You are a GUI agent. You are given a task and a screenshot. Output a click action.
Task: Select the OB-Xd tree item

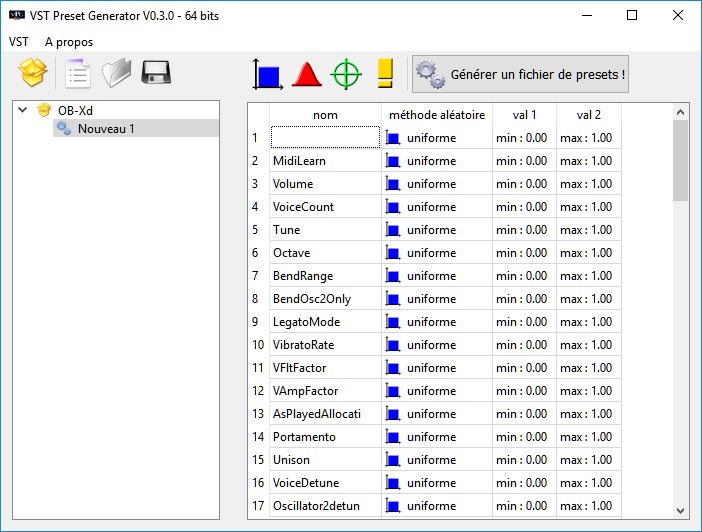[x=75, y=110]
